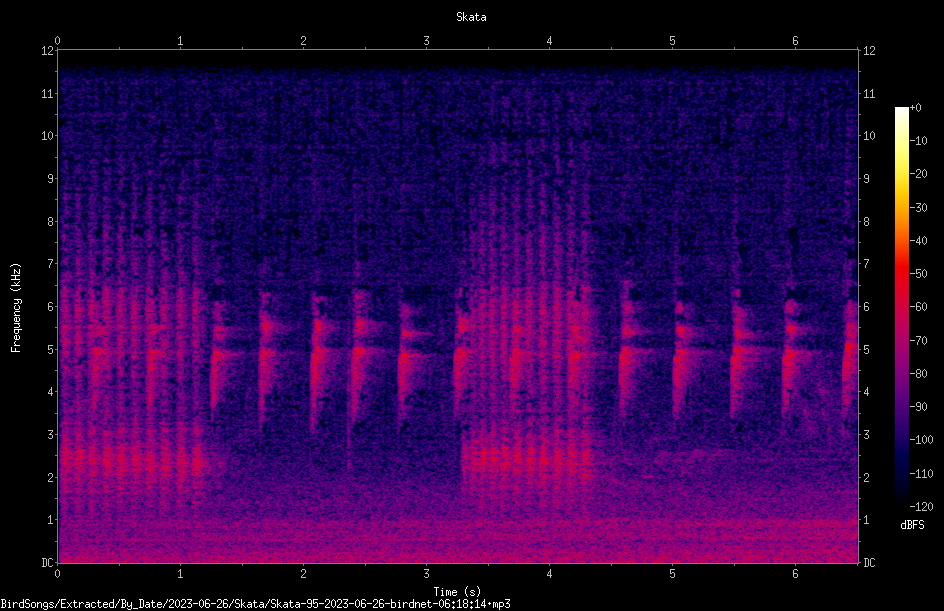The image size is (944, 611).
Task: Click the "1" tick on the left frequency axis
Action: [x=50, y=520]
